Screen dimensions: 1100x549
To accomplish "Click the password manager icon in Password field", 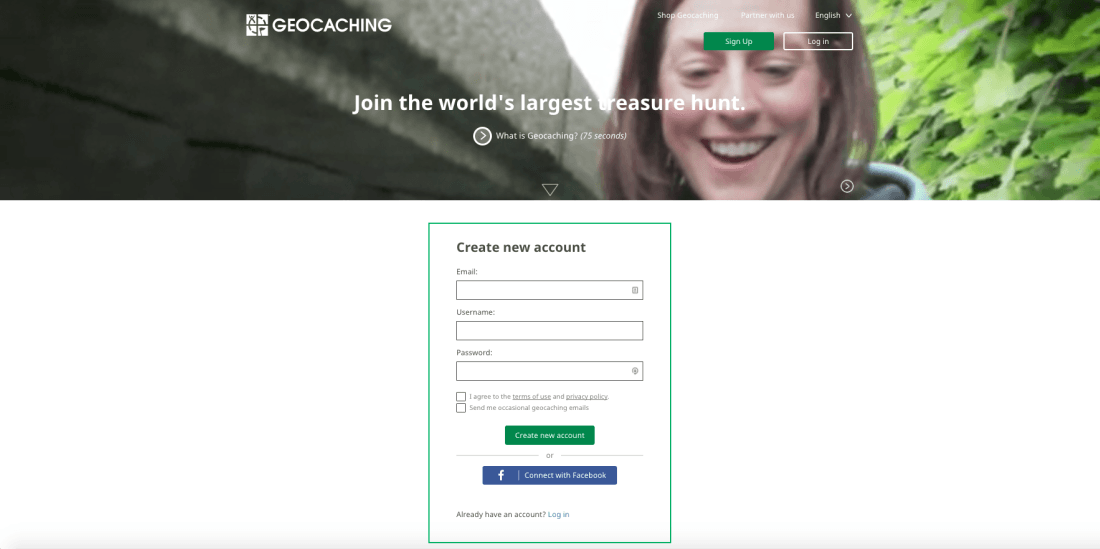I will pyautogui.click(x=635, y=371).
